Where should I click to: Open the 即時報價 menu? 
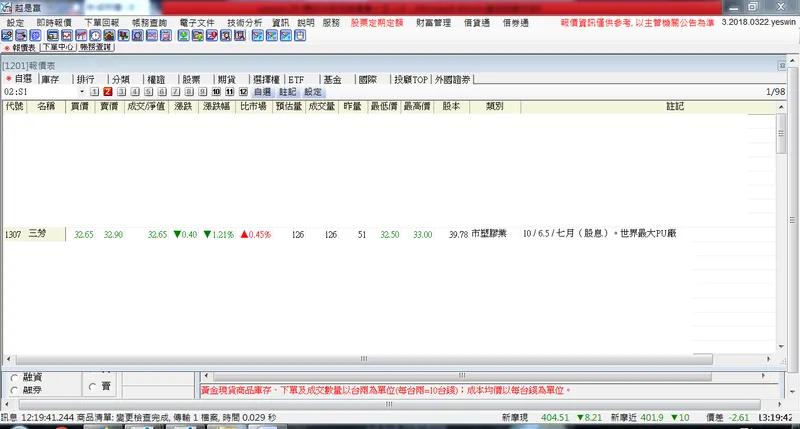coord(54,23)
